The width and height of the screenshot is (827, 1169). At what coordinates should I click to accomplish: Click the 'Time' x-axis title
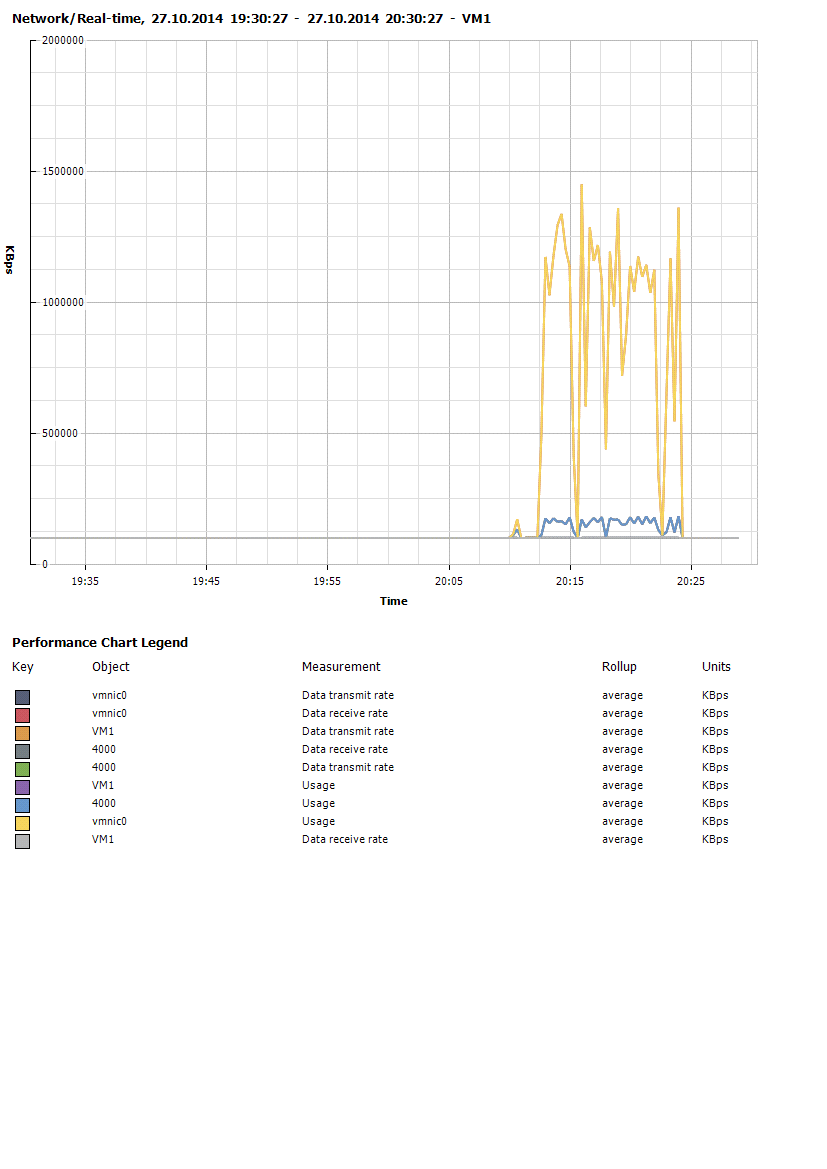394,601
